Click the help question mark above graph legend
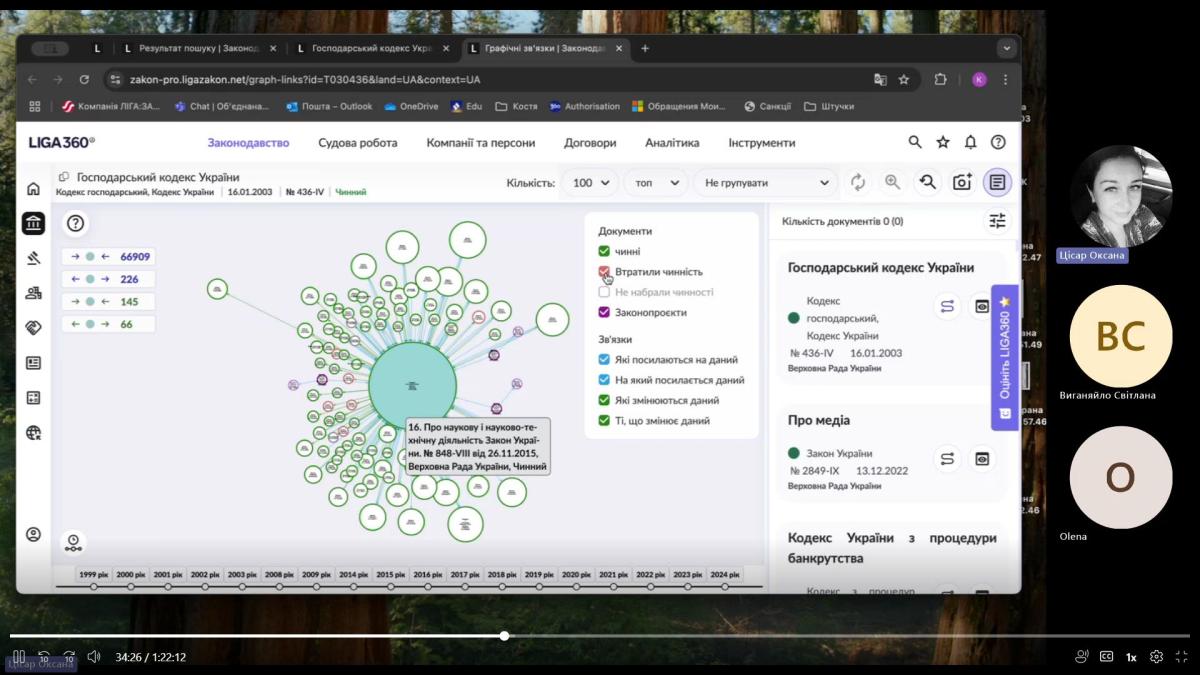 76,223
